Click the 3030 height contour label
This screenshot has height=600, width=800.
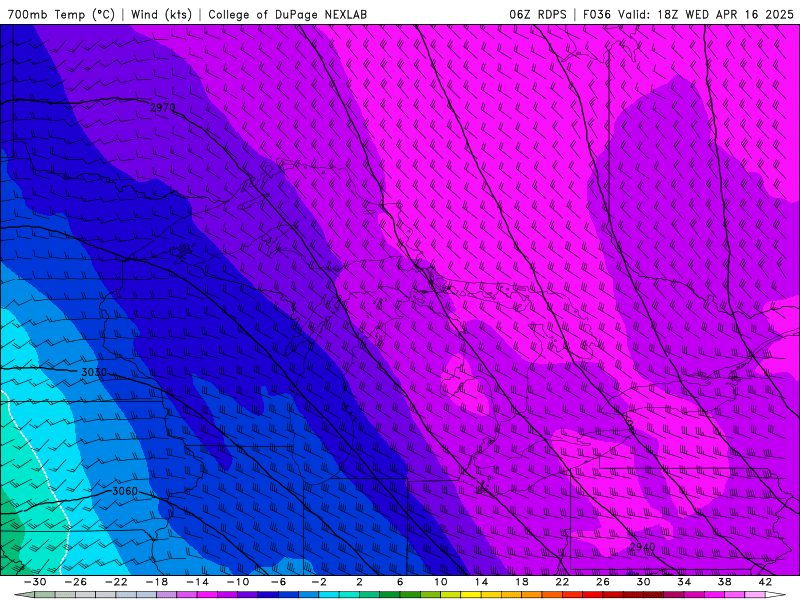[x=94, y=372]
